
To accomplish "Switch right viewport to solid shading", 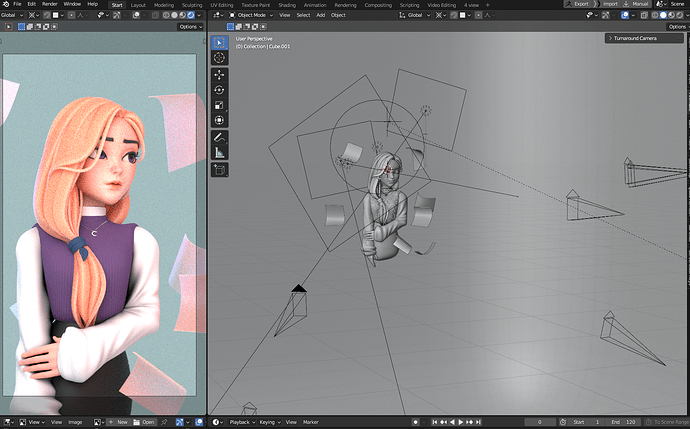I will click(x=663, y=15).
